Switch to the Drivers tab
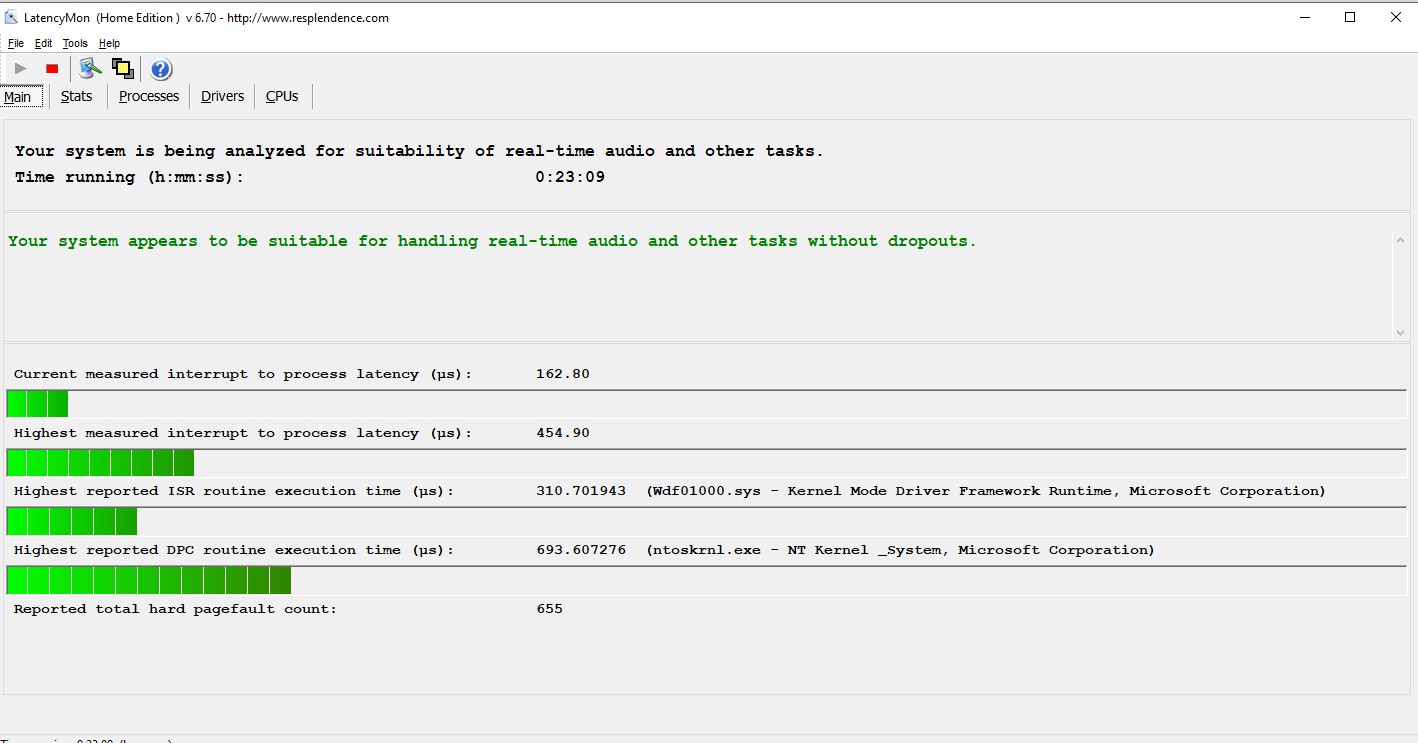The image size is (1418, 743). [x=222, y=96]
